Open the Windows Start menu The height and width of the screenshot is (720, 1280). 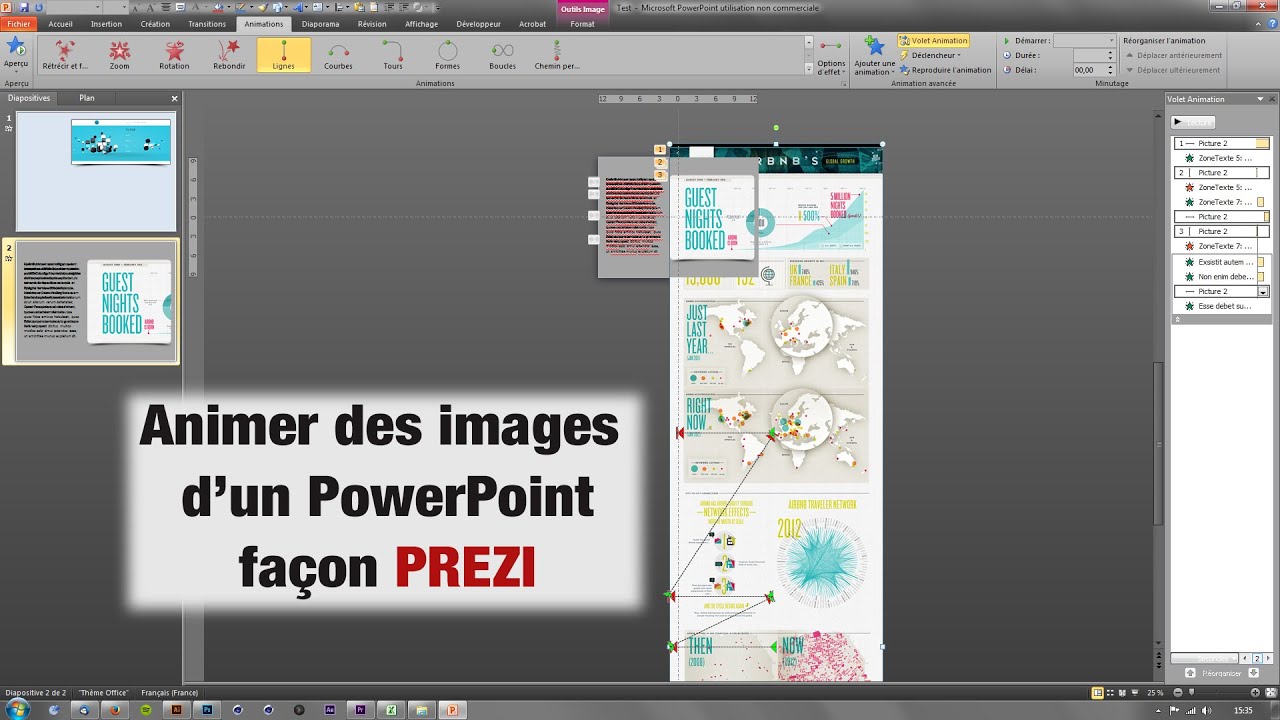[17, 709]
